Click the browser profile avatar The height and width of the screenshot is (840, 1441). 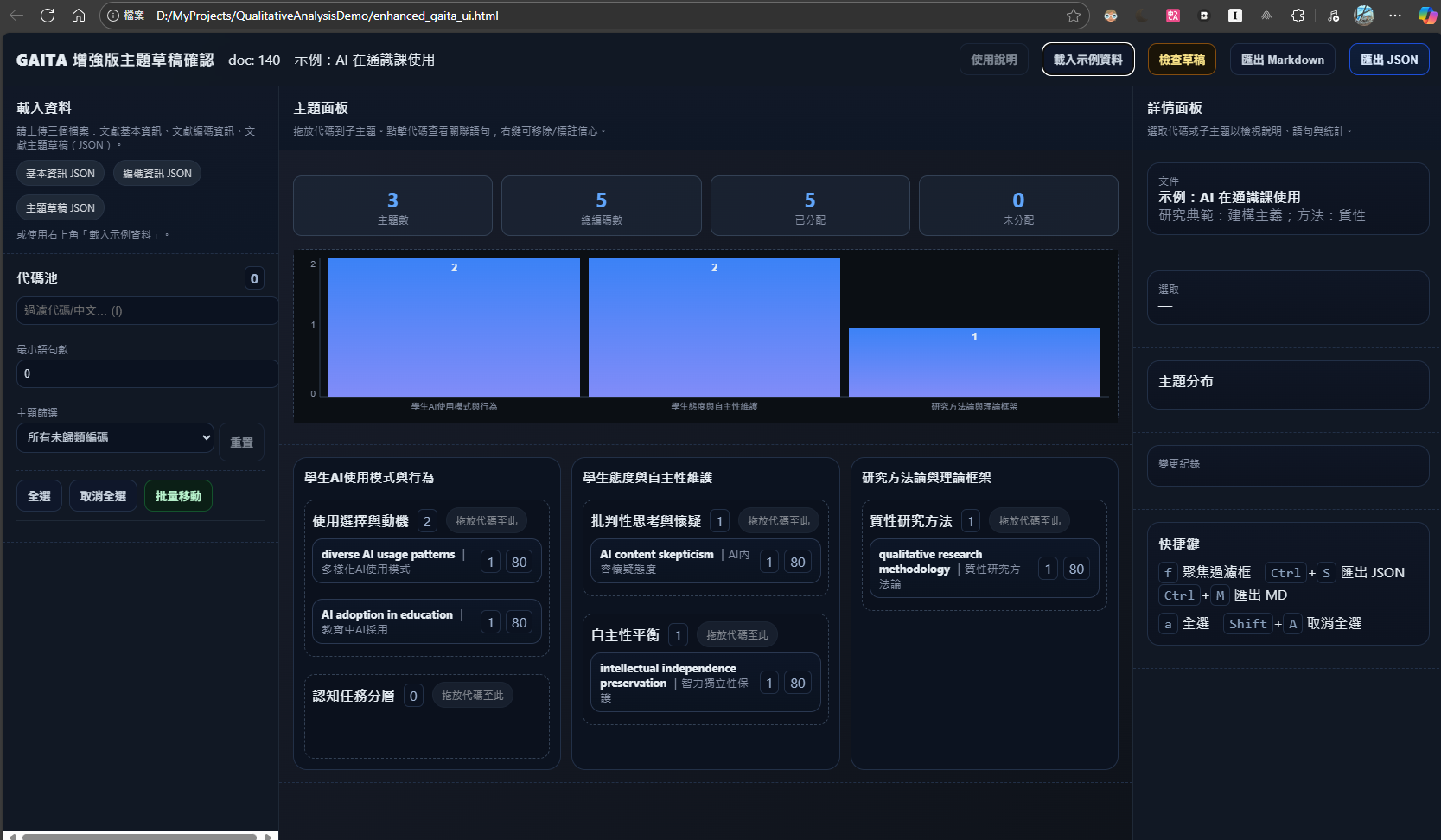pyautogui.click(x=1364, y=16)
